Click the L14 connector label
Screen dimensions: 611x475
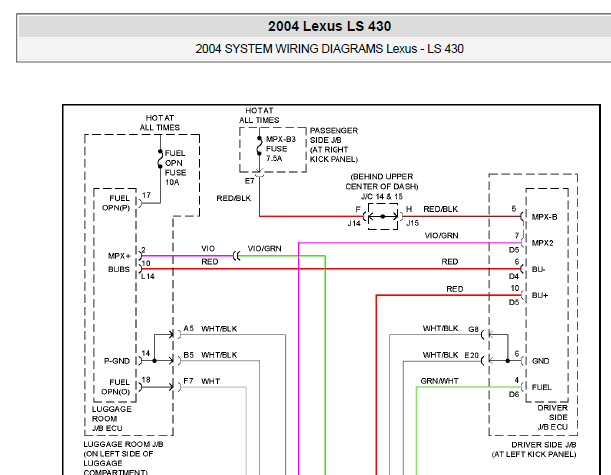[x=148, y=276]
